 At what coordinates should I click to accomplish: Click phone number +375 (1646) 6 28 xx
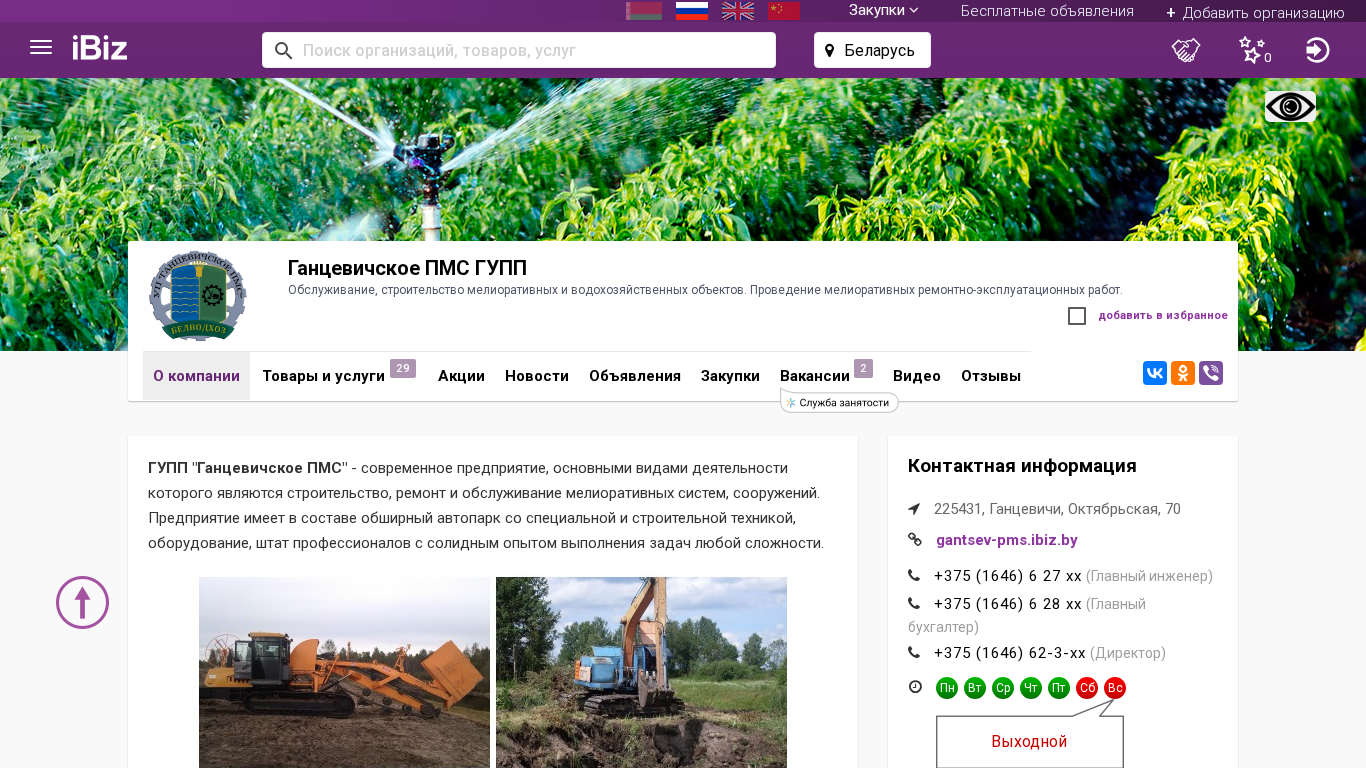pos(1008,604)
